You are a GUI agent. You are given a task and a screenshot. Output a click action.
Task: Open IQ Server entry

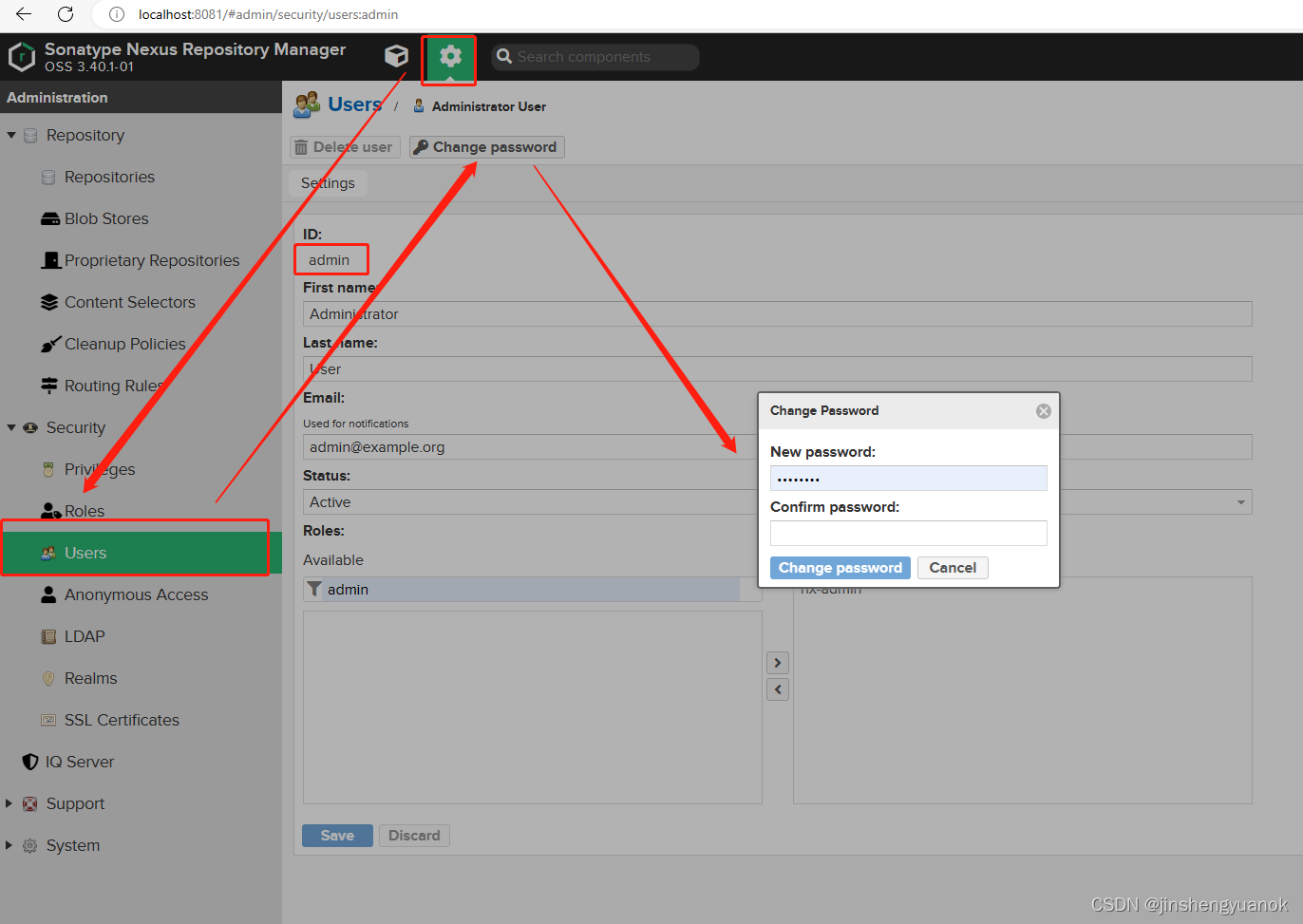(x=80, y=762)
